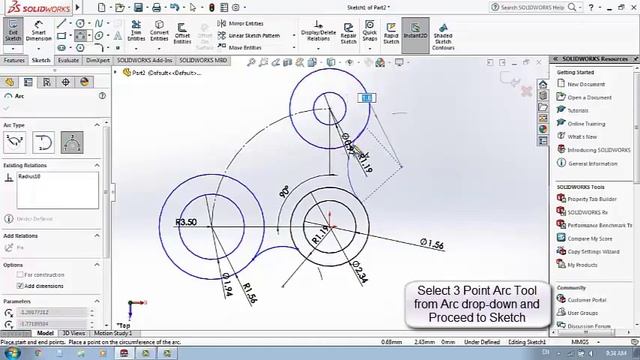Click Quick Snaps tool
Viewport: 640px width, 360px height.
point(369,31)
